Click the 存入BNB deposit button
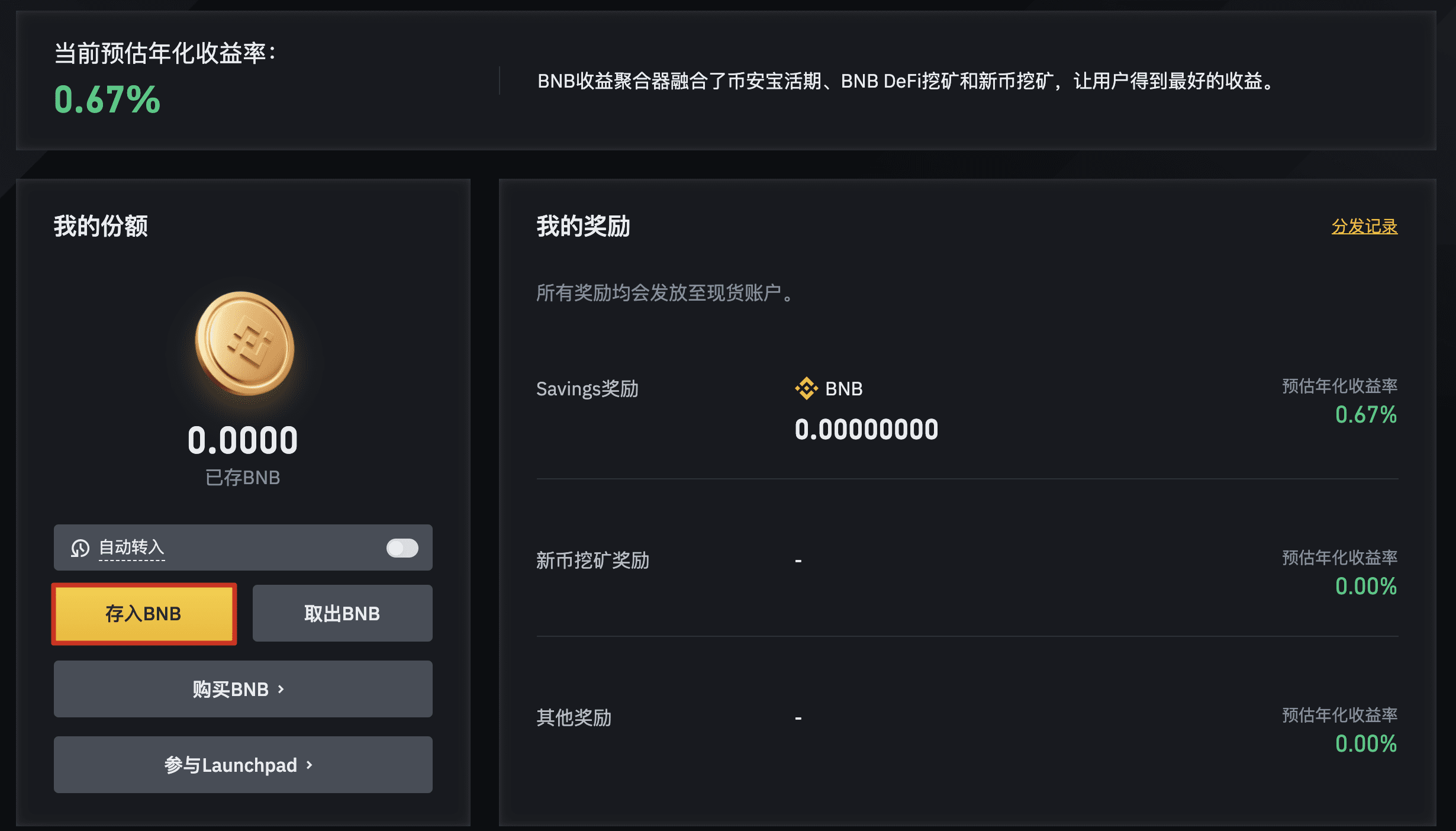The height and width of the screenshot is (831, 1456). click(x=144, y=614)
